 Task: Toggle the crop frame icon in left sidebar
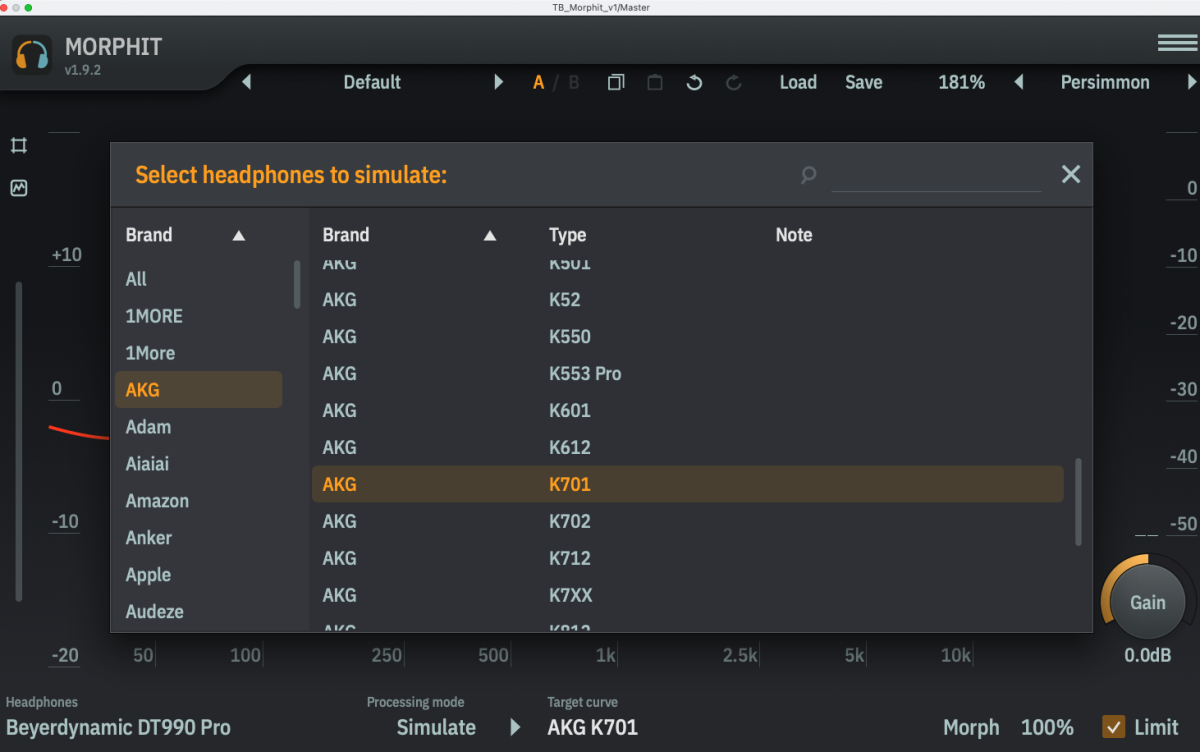tap(19, 146)
